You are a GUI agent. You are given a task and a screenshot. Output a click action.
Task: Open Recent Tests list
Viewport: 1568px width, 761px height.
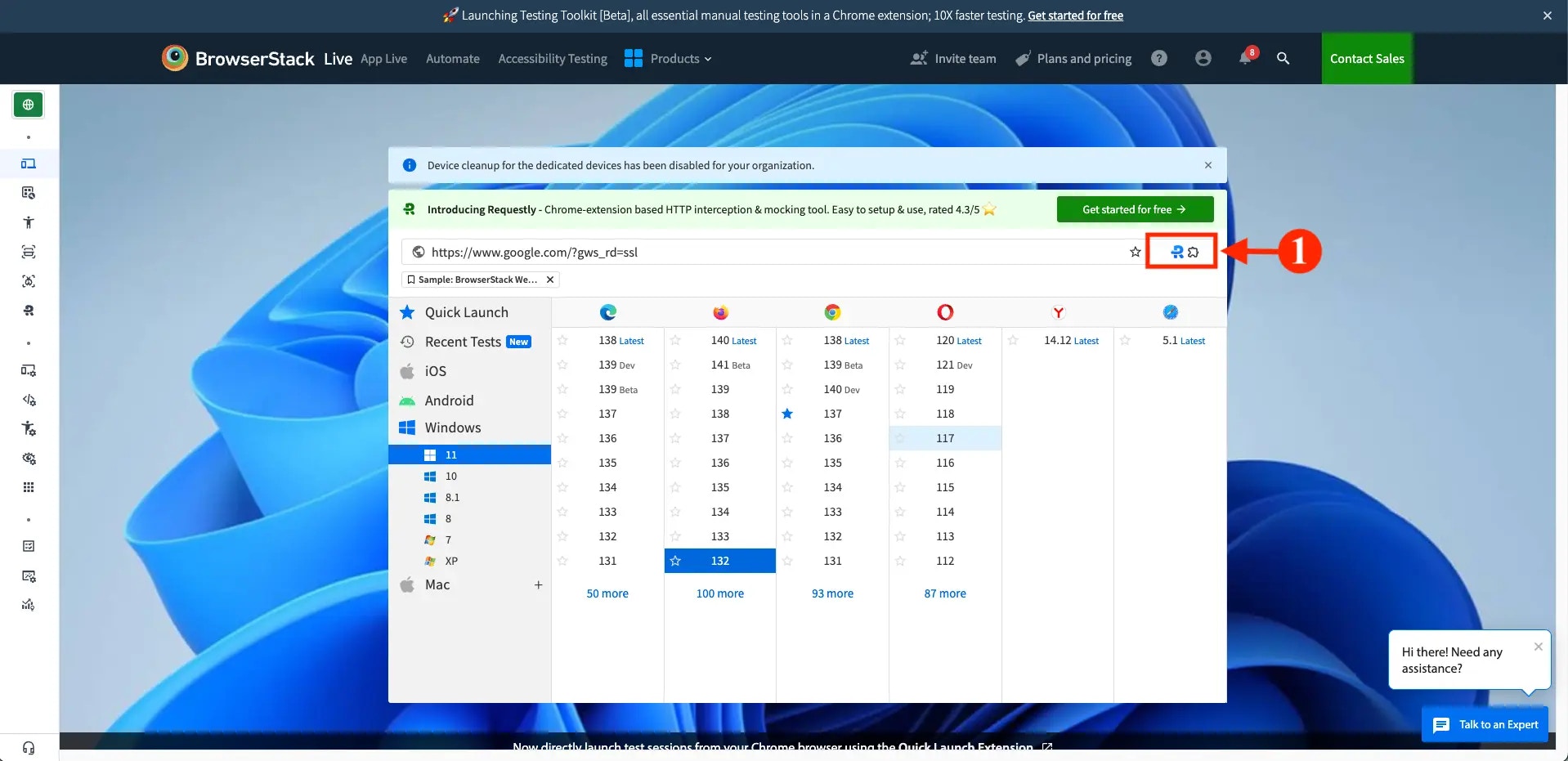(463, 342)
